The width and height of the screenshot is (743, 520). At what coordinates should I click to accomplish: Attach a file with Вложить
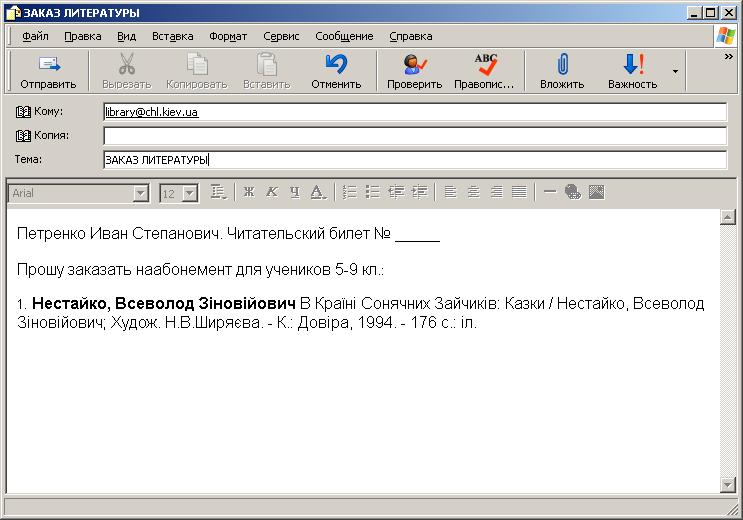click(562, 71)
